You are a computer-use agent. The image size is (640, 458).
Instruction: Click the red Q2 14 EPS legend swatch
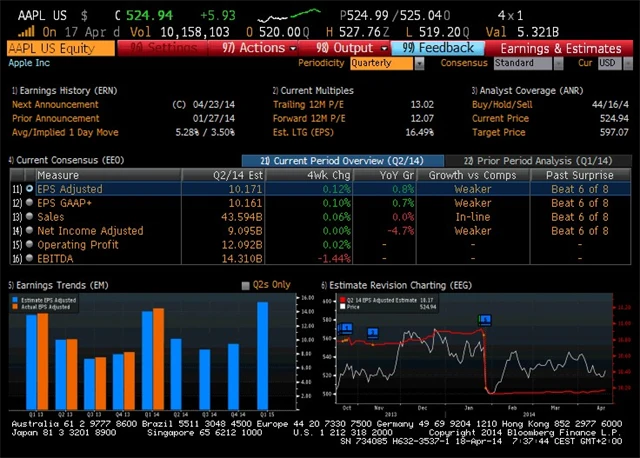click(341, 298)
